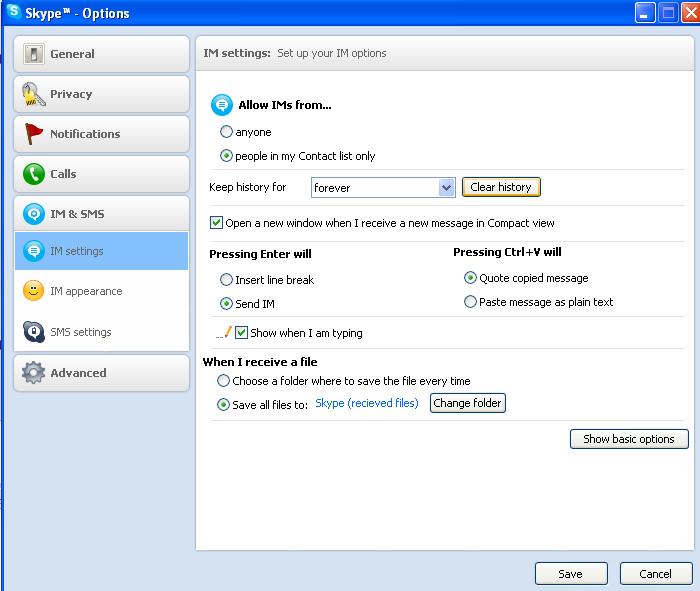Click the Advanced gear icon
Screen dimensions: 700x591
click(x=33, y=372)
